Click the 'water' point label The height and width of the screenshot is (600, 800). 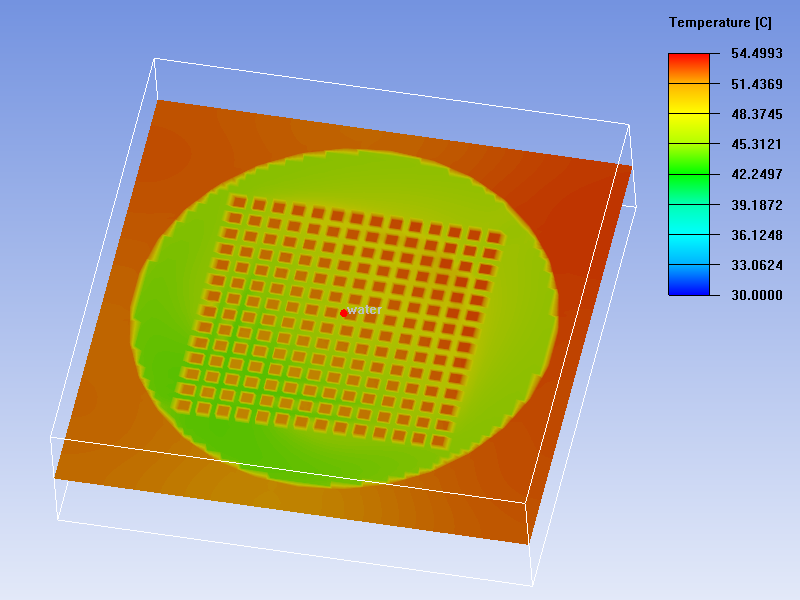(364, 310)
